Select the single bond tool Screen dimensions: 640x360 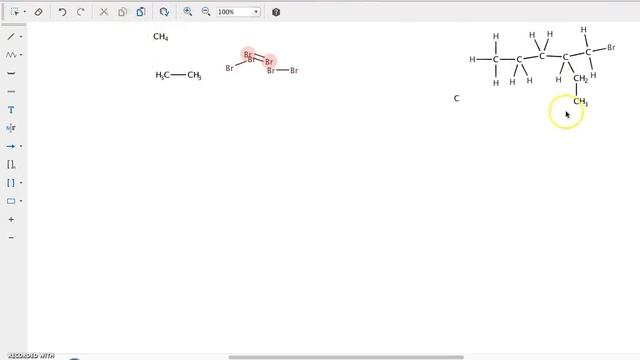(x=11, y=37)
